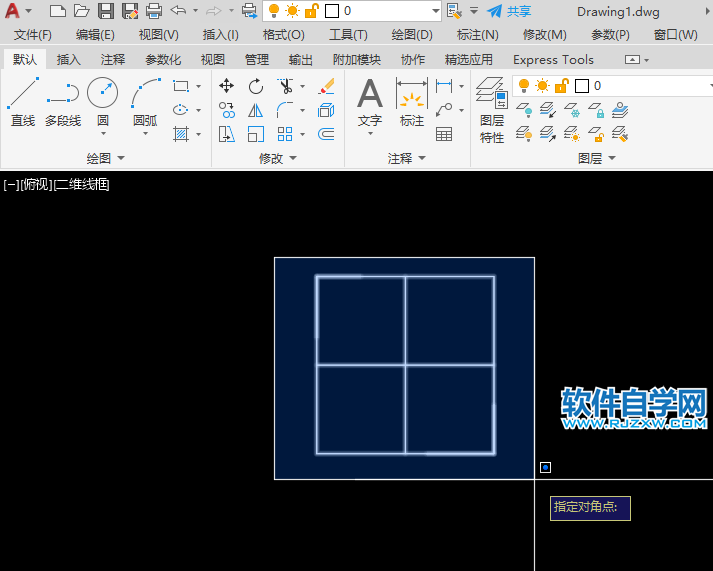Select the Arc (圆弧) tool
Screen dimensions: 713x571
click(146, 100)
